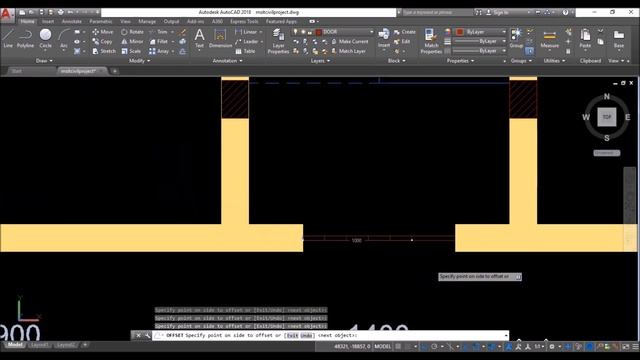The width and height of the screenshot is (640, 360).
Task: Click the Array tool
Action: click(159, 51)
